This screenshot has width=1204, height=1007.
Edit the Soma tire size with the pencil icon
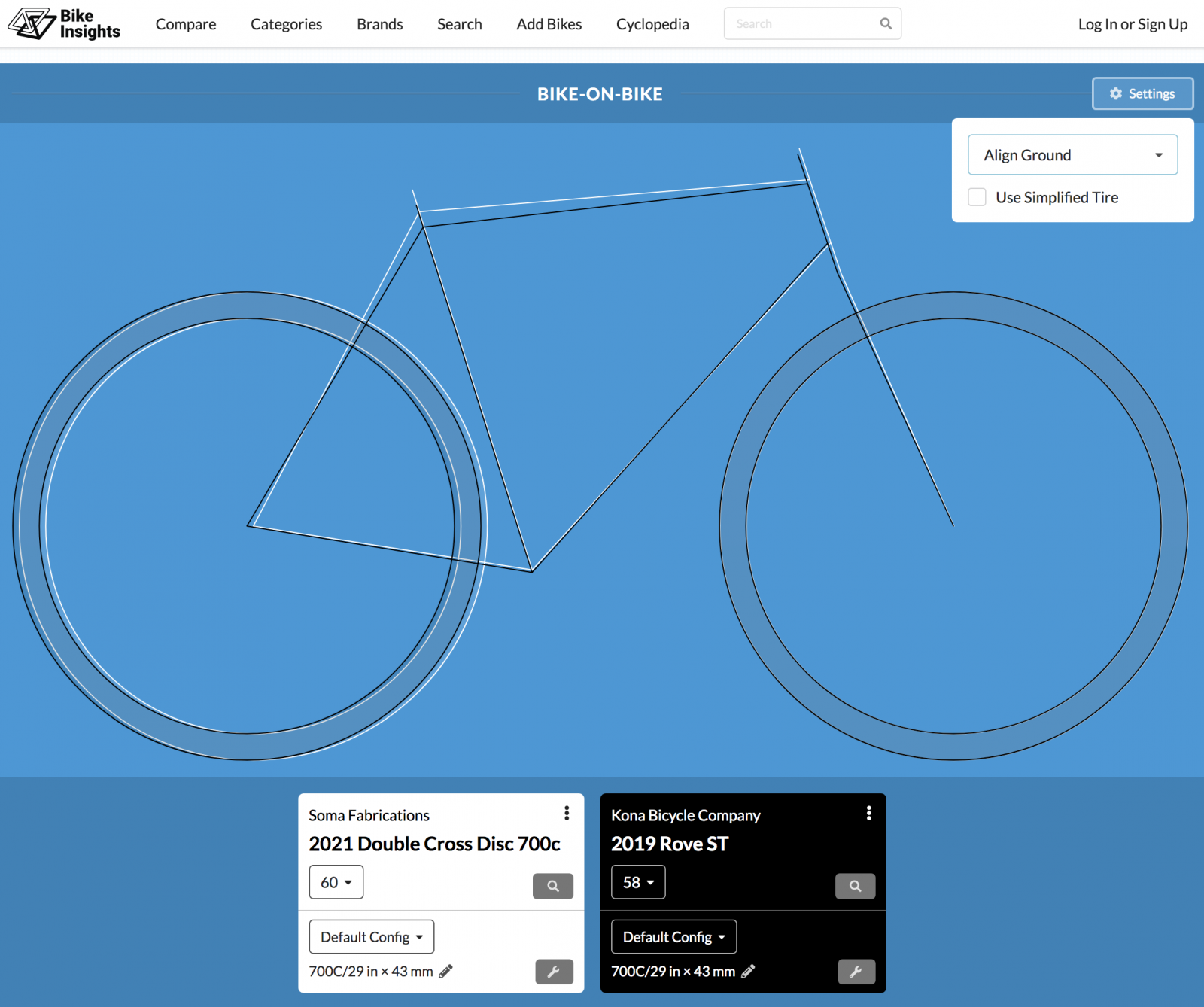445,972
